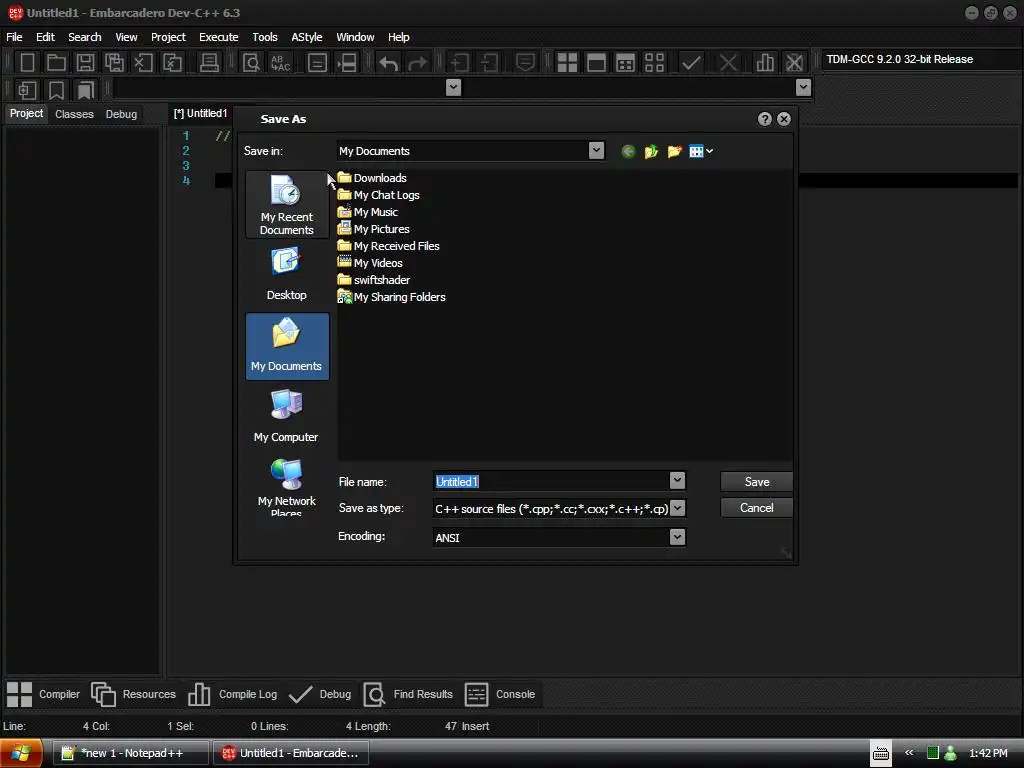Click the Save All toolbar icon

point(114,63)
